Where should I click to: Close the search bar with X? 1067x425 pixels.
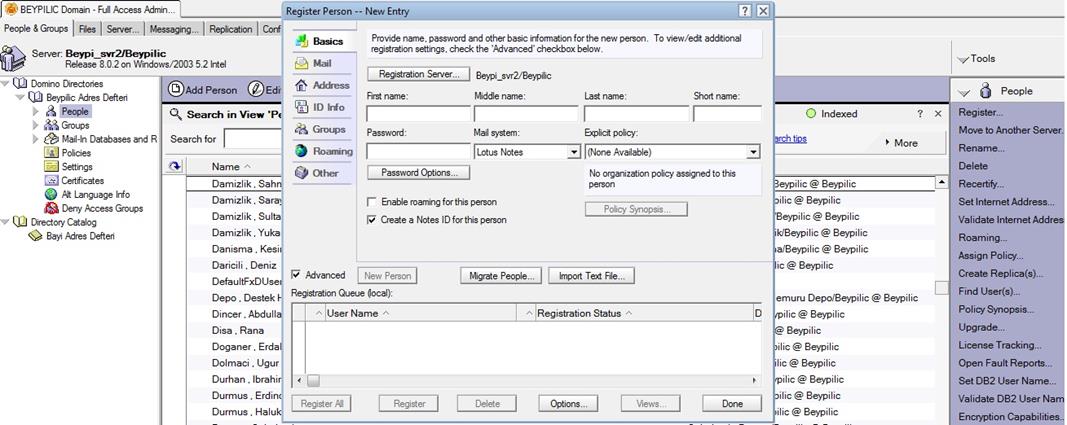[x=938, y=114]
